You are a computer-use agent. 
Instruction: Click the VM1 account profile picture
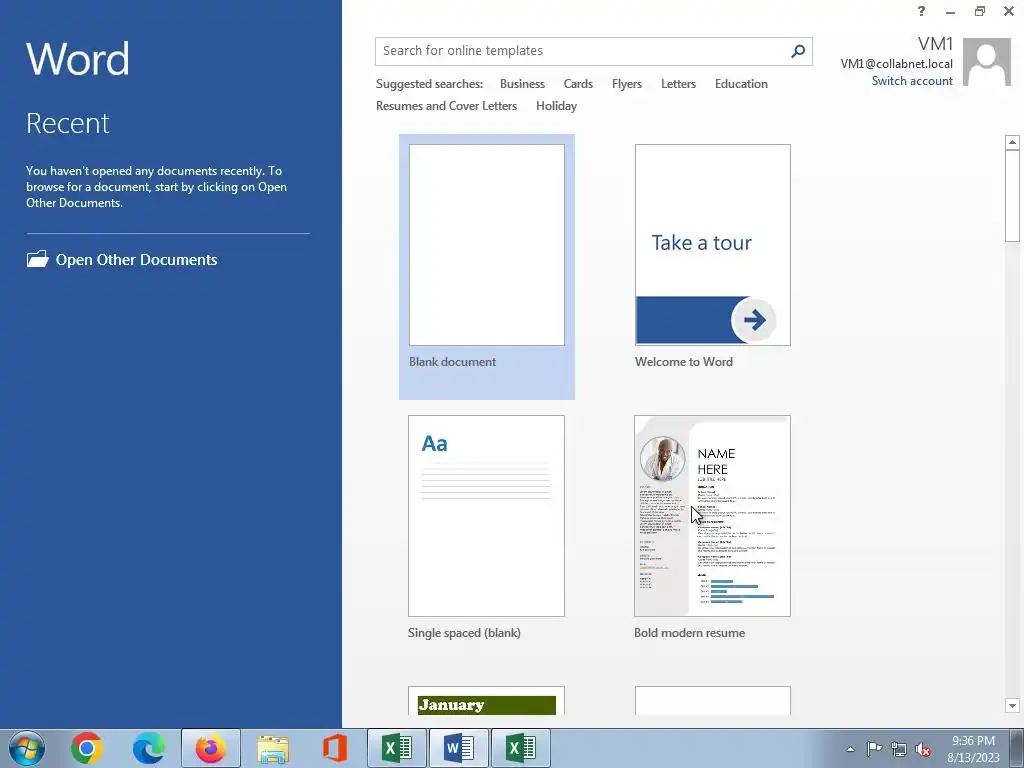986,62
